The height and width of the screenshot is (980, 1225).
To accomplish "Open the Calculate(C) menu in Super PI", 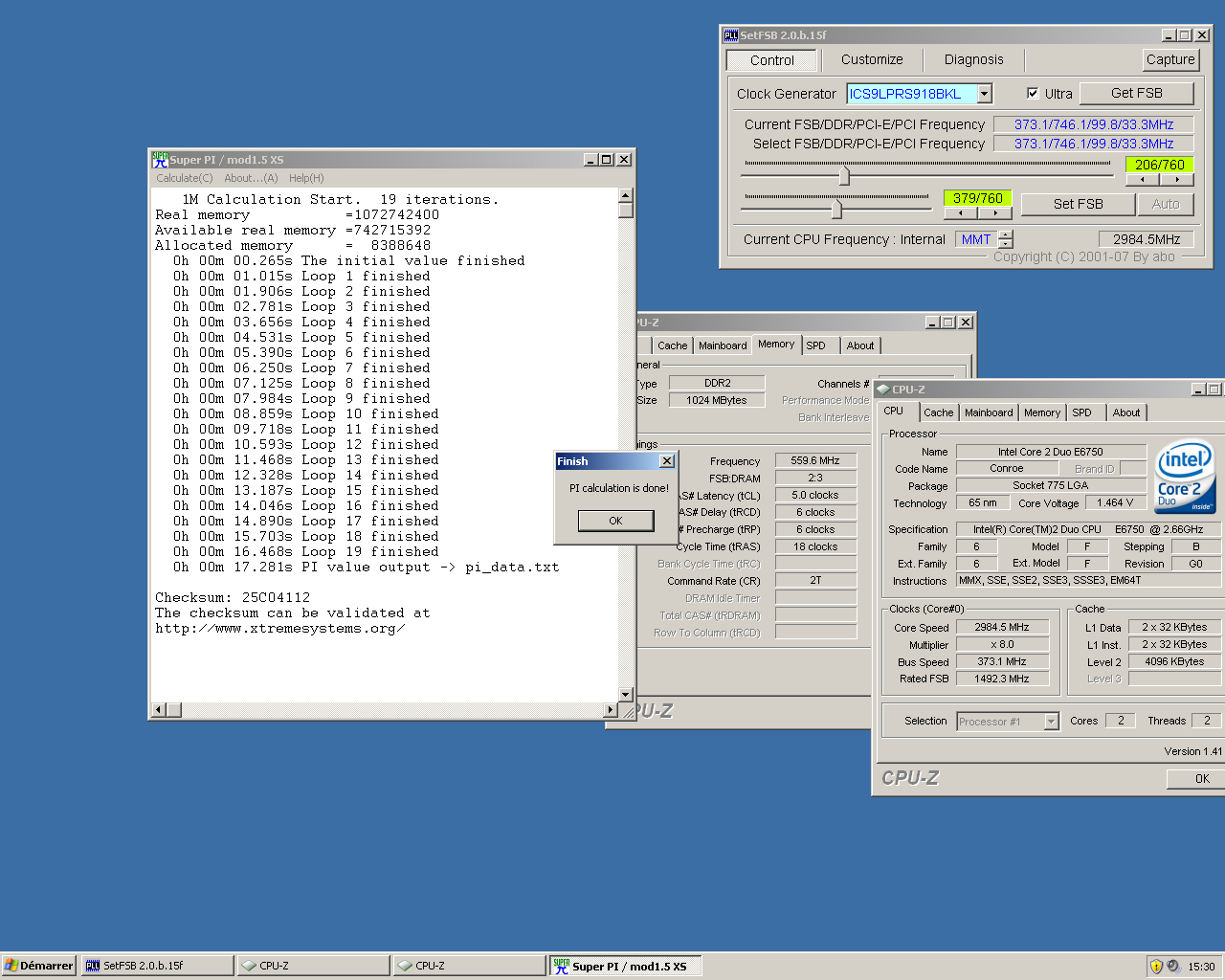I will [x=185, y=178].
